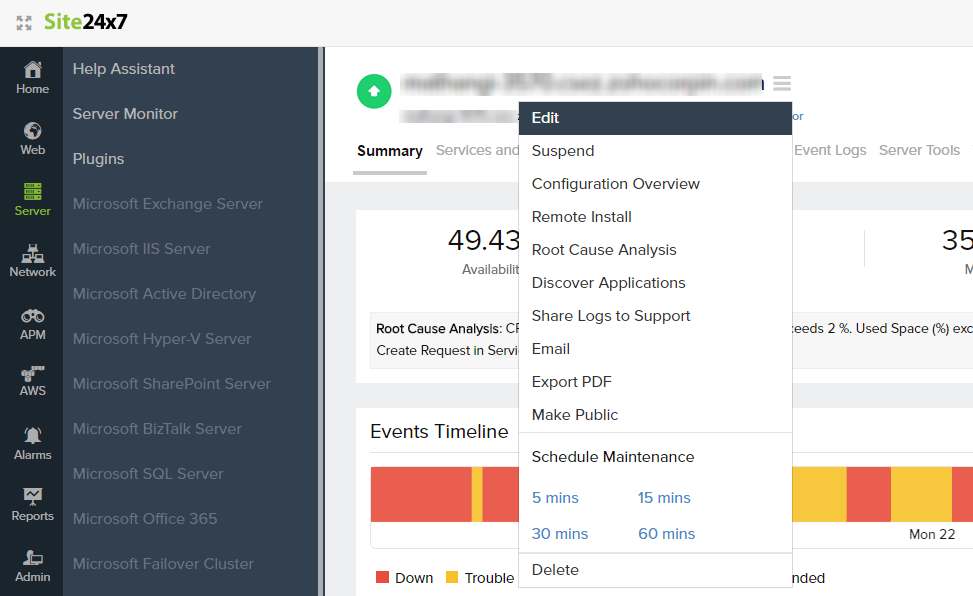Viewport: 973px width, 596px height.
Task: Select the Server icon in sidebar
Action: point(32,192)
